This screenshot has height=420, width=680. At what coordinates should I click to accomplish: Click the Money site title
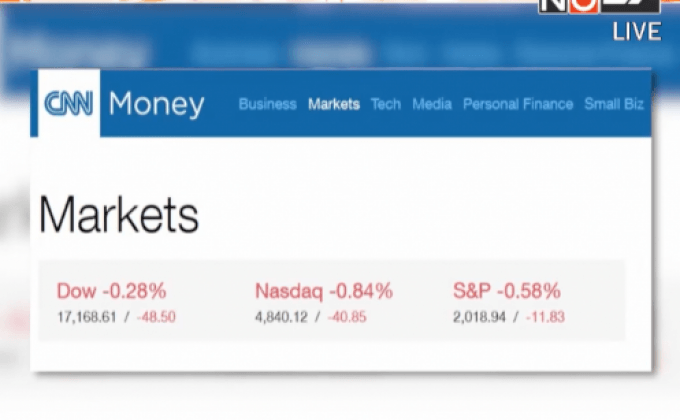(x=156, y=105)
